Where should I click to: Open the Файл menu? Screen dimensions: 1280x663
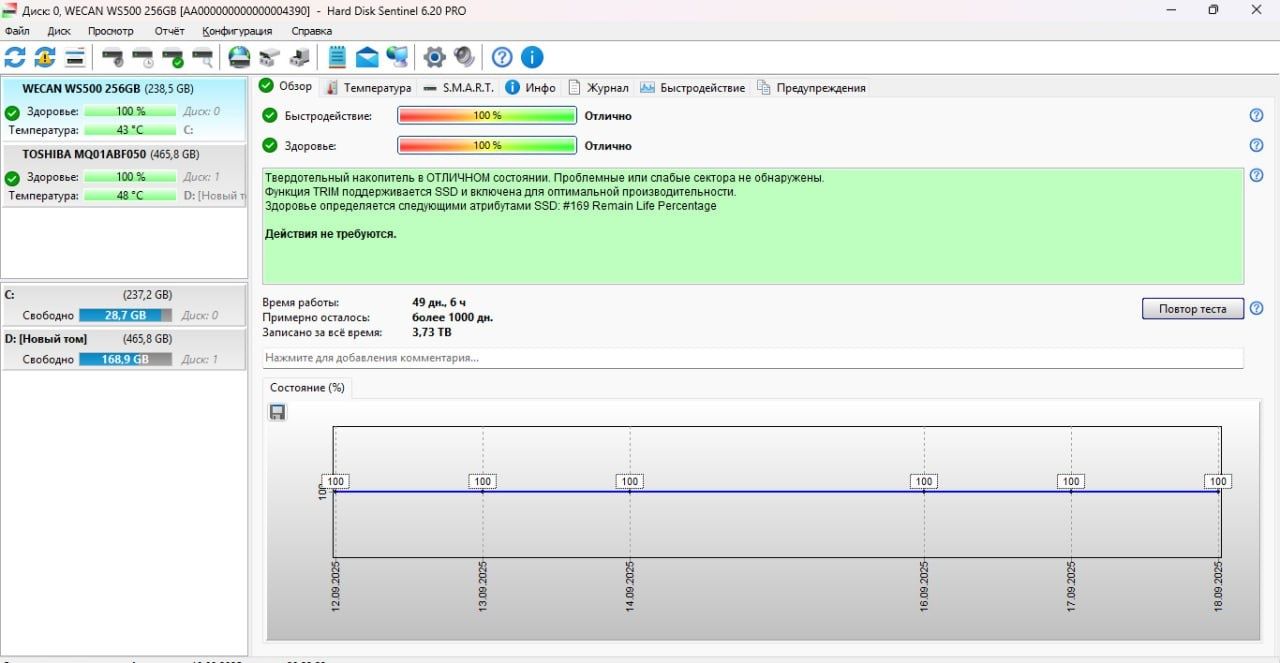[x=17, y=31]
